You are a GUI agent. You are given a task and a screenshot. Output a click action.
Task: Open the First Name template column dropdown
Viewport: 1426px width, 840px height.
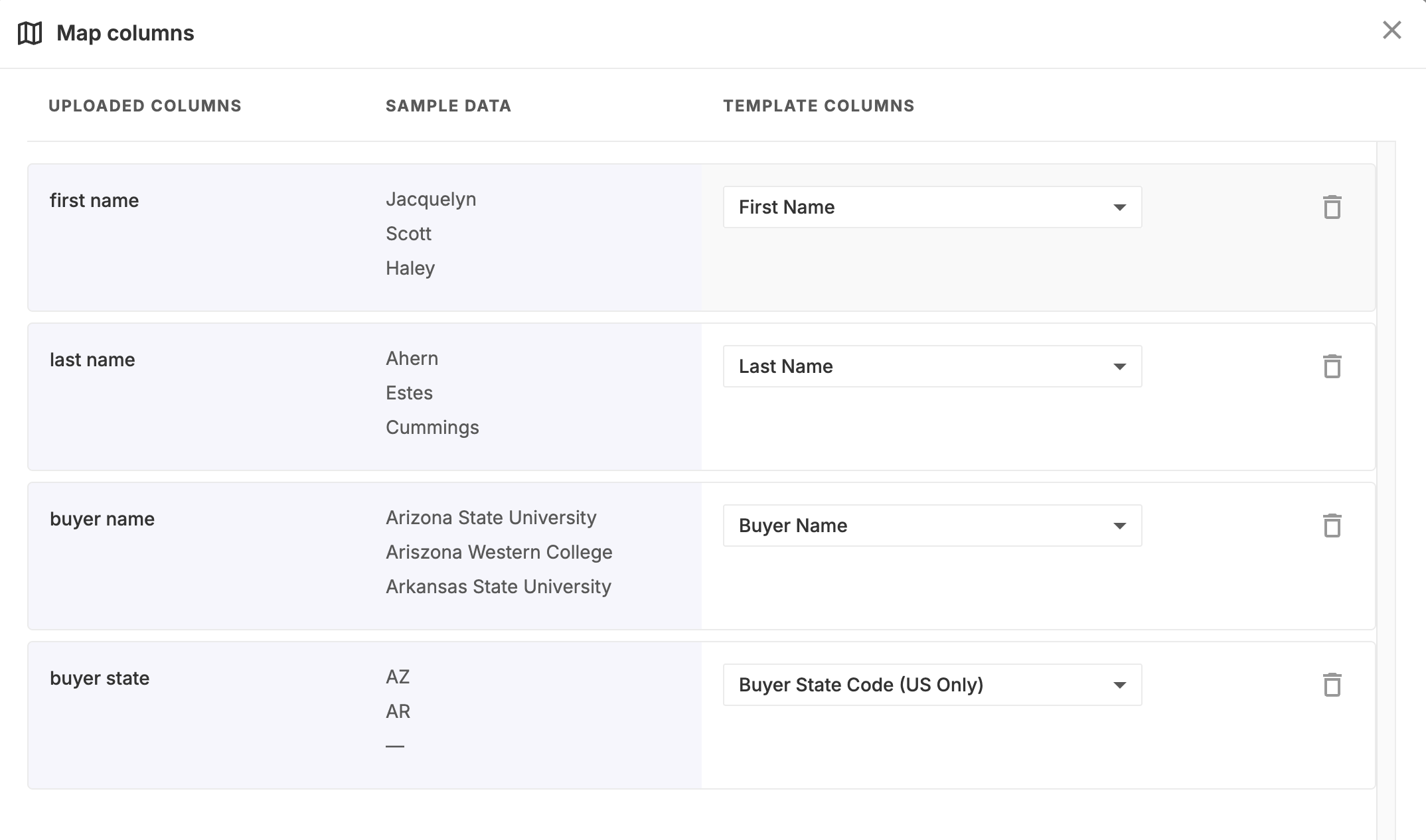tap(931, 207)
